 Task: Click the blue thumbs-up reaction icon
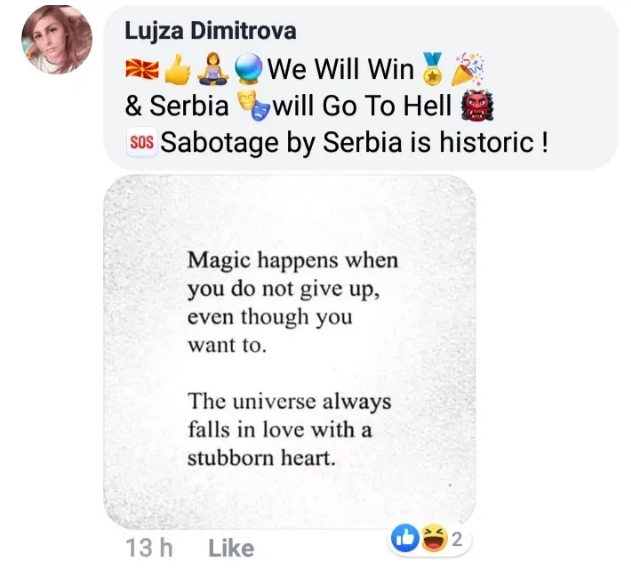click(x=405, y=538)
